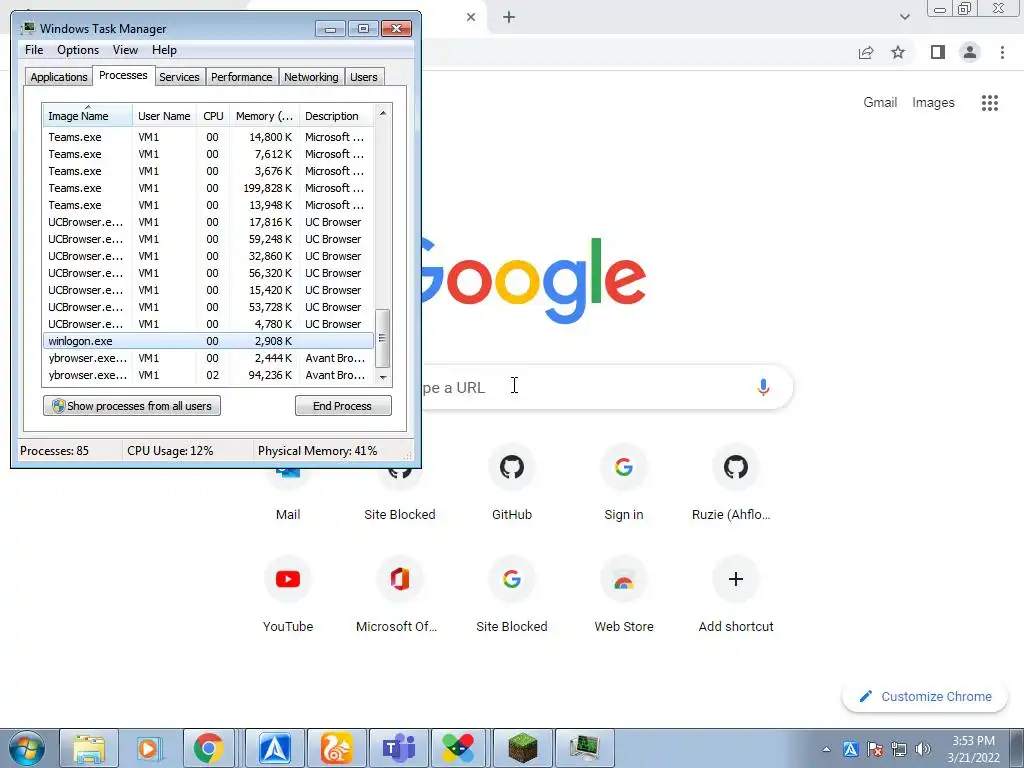
Task: Sort by Memory column header
Action: (x=264, y=116)
